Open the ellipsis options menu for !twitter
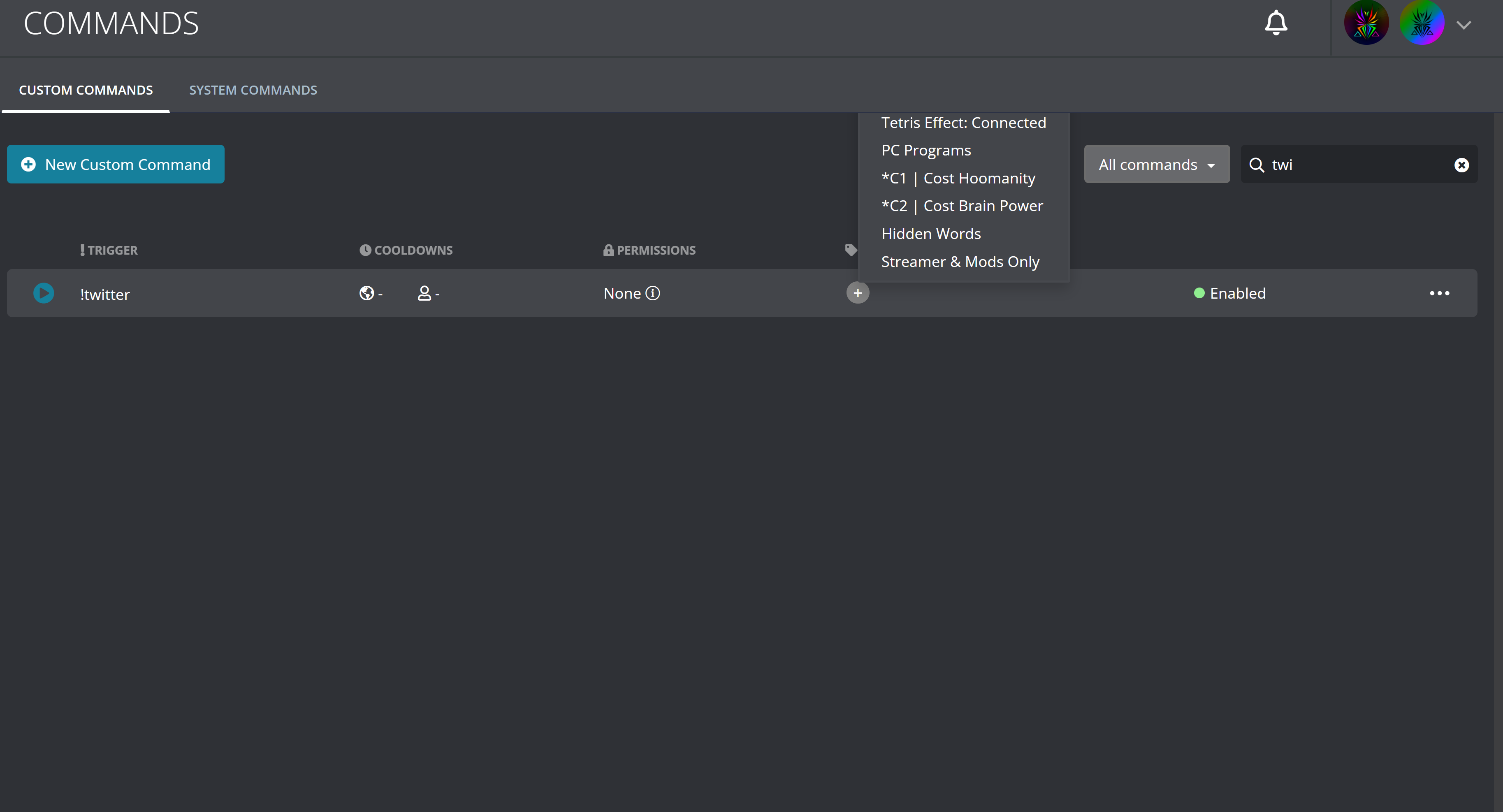 click(x=1440, y=293)
